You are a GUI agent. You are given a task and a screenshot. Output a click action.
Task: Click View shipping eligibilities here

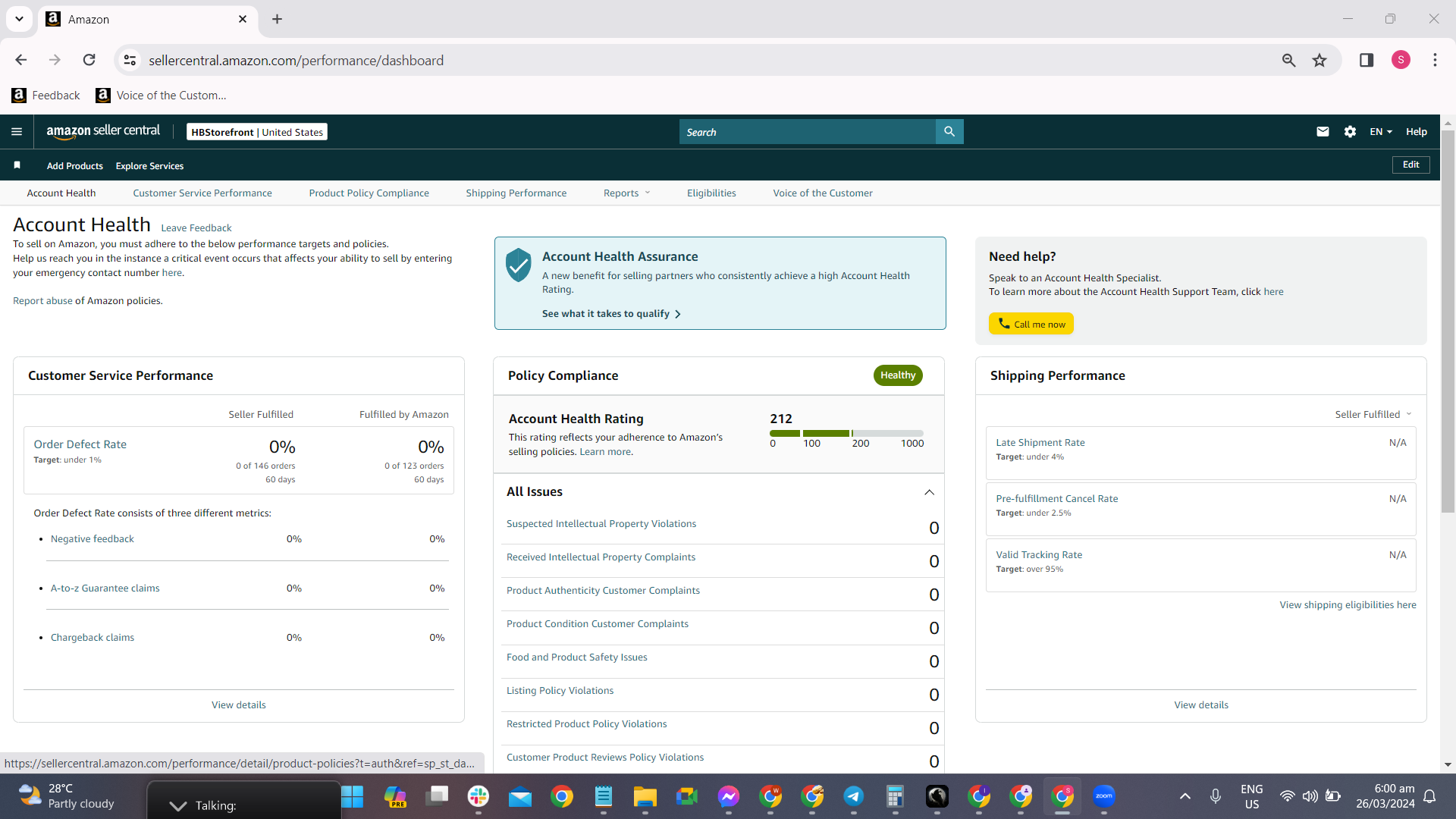pyautogui.click(x=1348, y=605)
